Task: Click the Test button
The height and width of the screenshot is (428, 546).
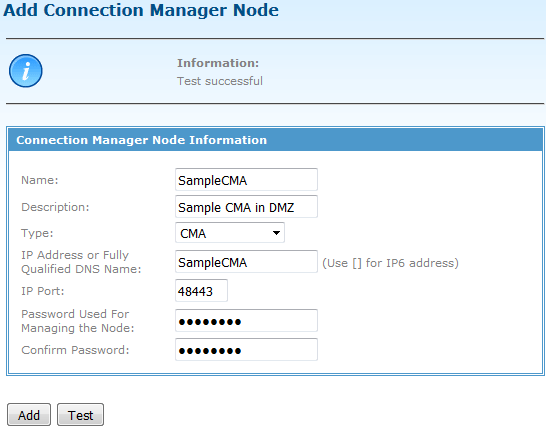Action: coord(80,415)
